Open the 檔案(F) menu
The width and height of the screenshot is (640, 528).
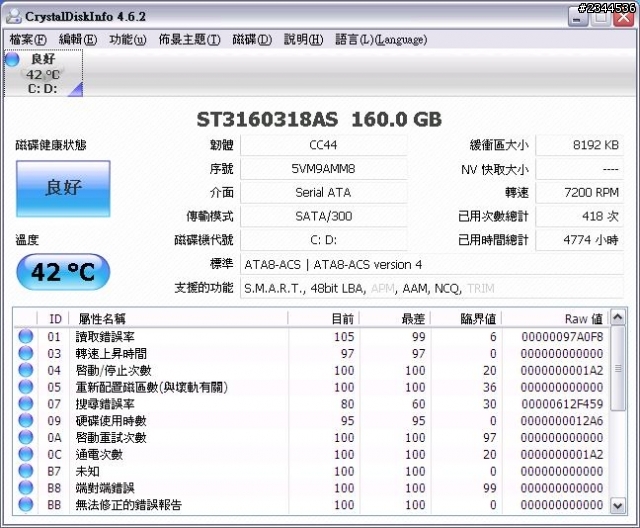coord(28,40)
